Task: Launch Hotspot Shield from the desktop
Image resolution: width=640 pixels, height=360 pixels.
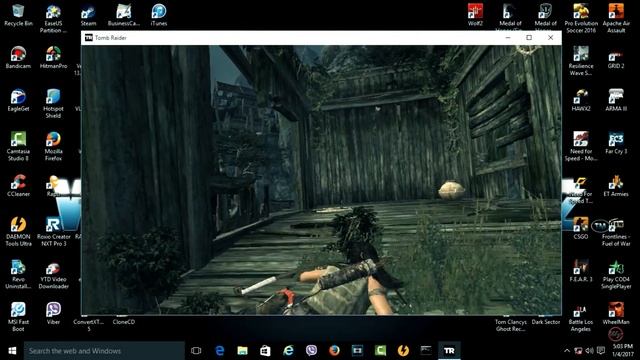Action: click(53, 104)
